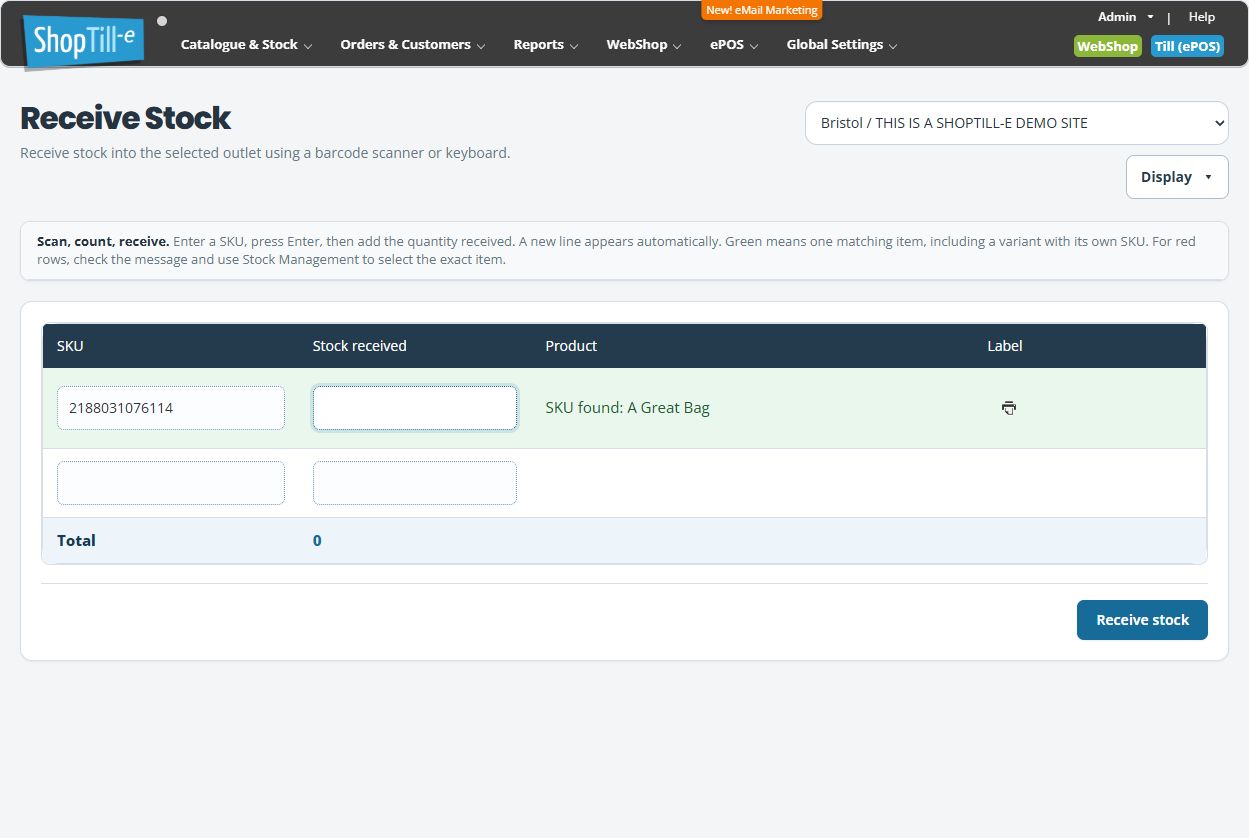Image resolution: width=1249 pixels, height=838 pixels.
Task: Open the Admin account dropdown
Action: (x=1126, y=17)
